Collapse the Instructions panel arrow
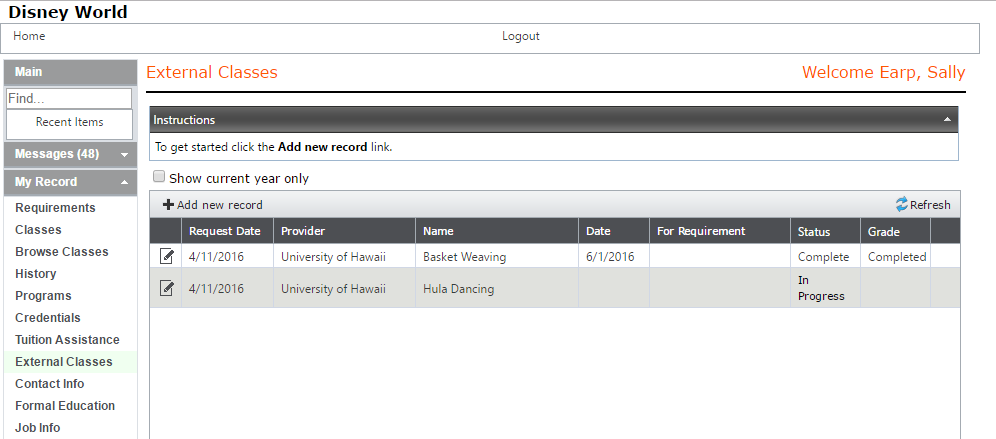996x439 pixels. [x=947, y=119]
